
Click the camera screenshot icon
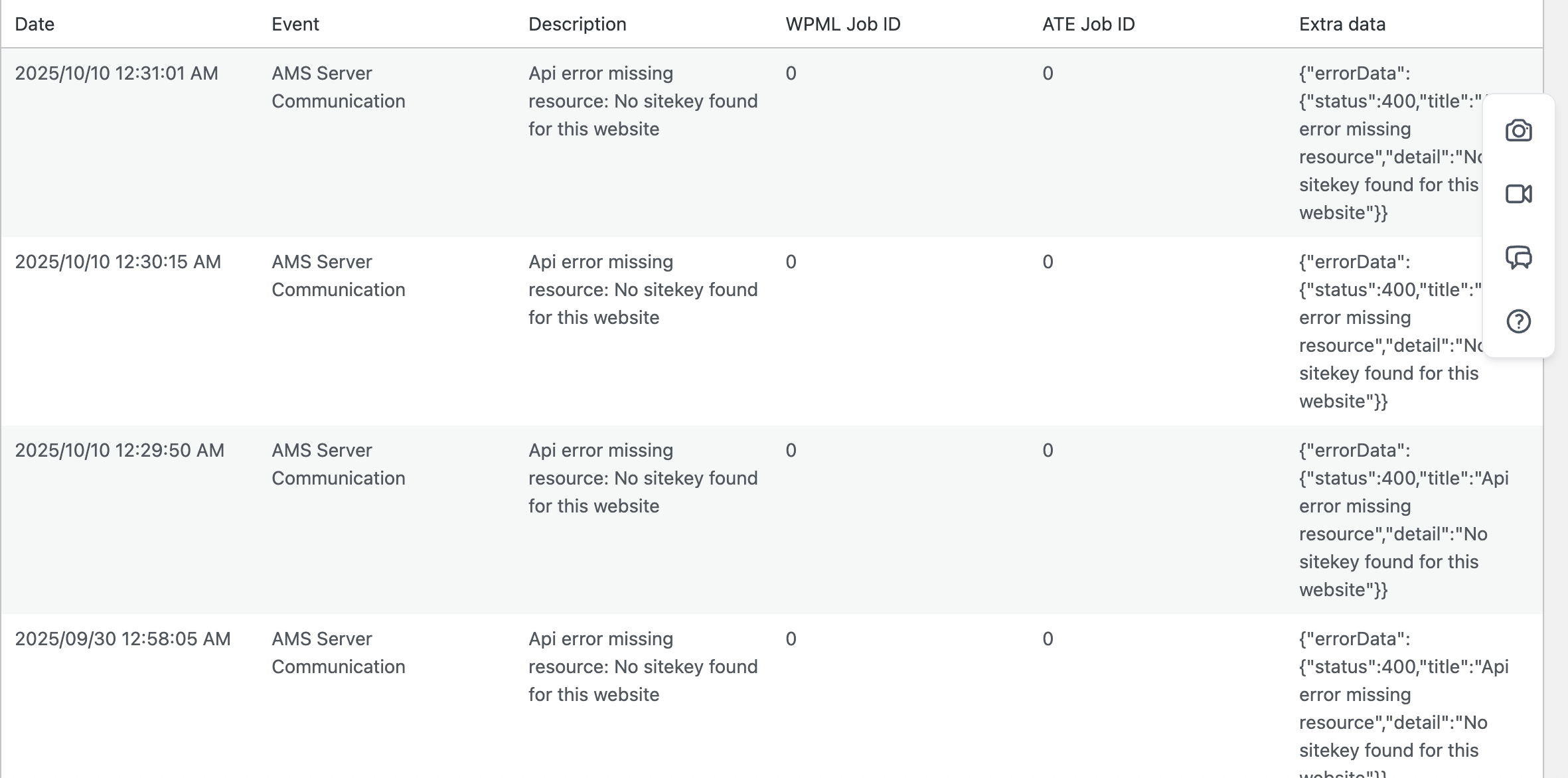1518,130
